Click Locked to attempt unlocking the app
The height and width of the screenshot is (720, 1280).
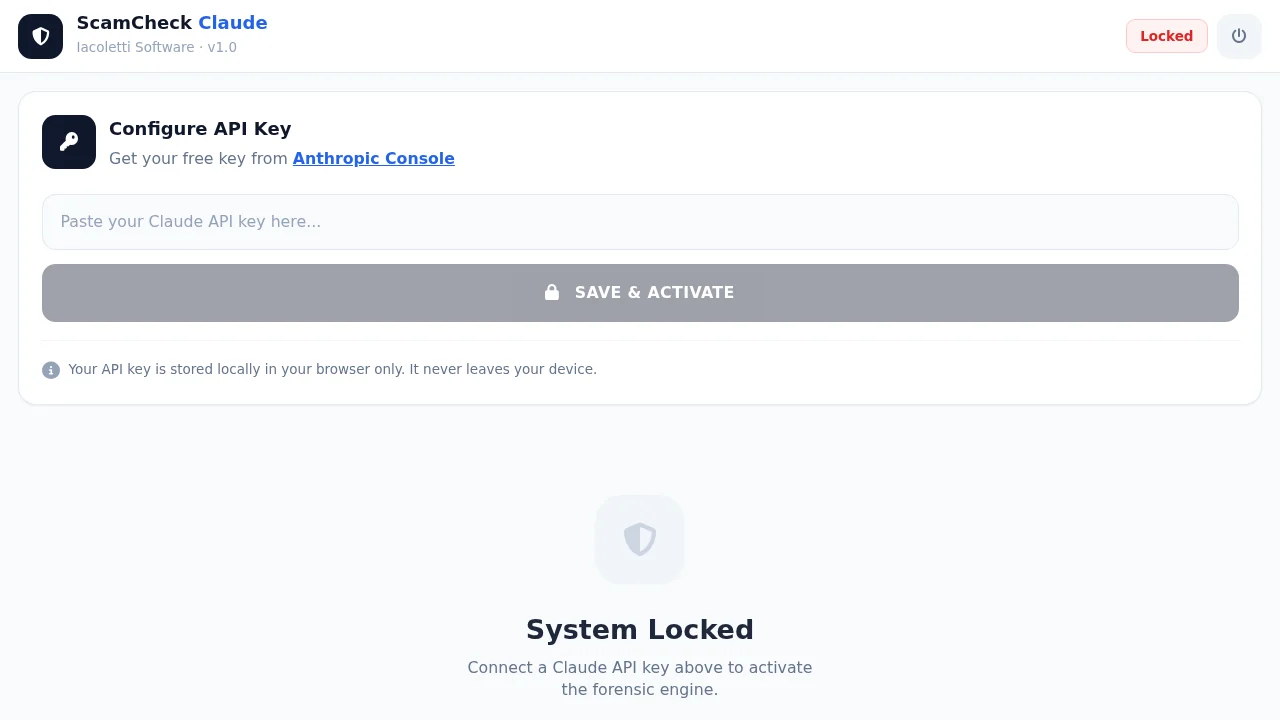[x=1166, y=36]
